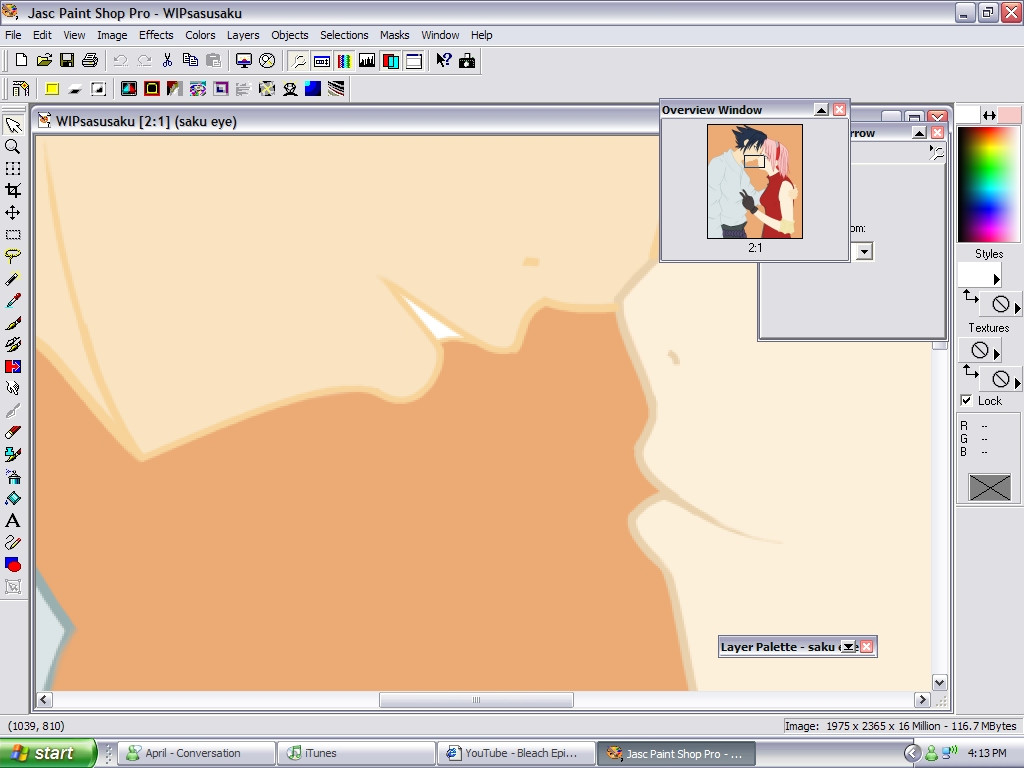The image size is (1024, 768).
Task: Open the foreground Styles flyout arrow
Action: [997, 280]
